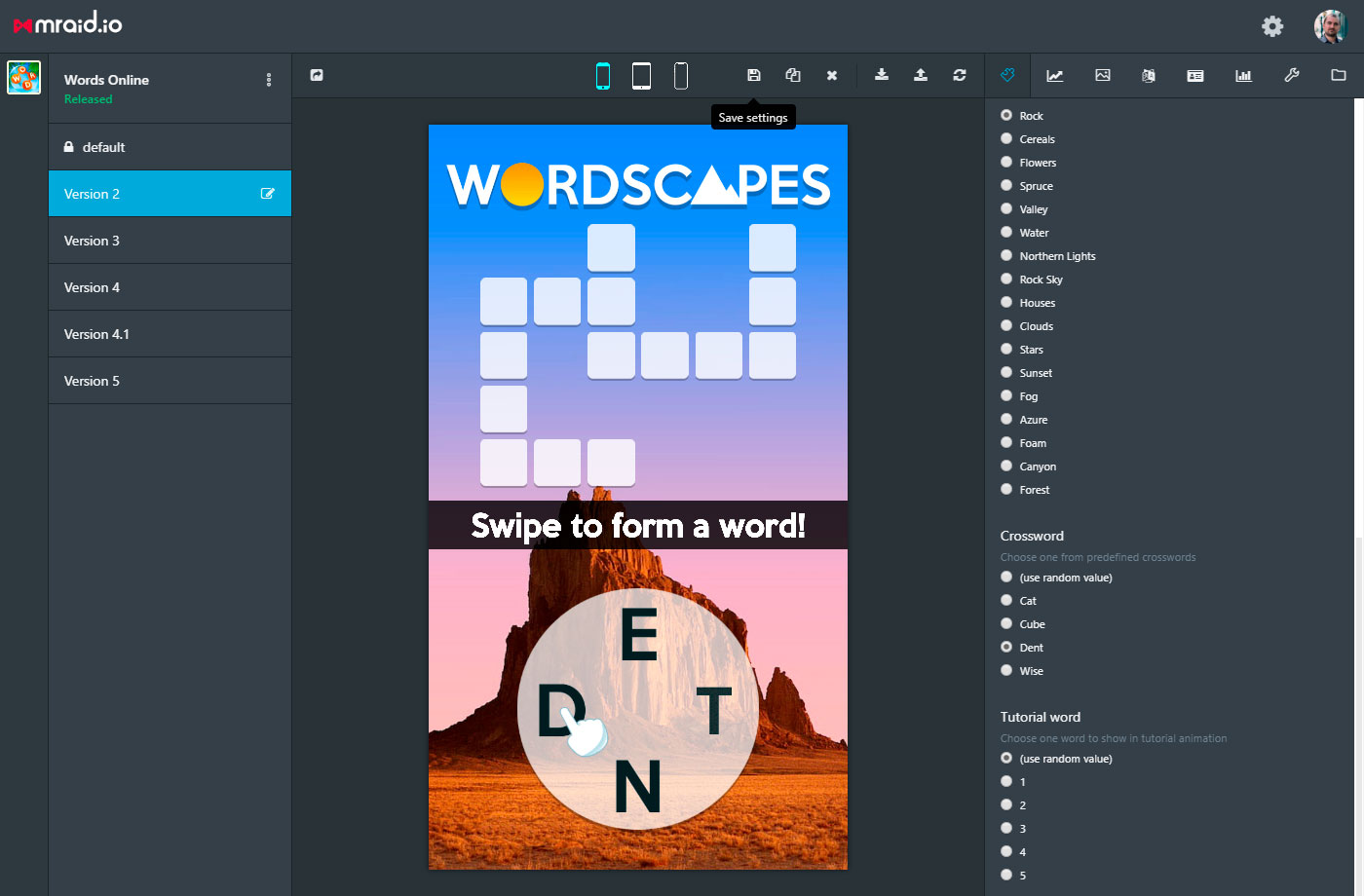Select Tutorial word option 1
Image resolution: width=1364 pixels, height=896 pixels.
point(1006,781)
